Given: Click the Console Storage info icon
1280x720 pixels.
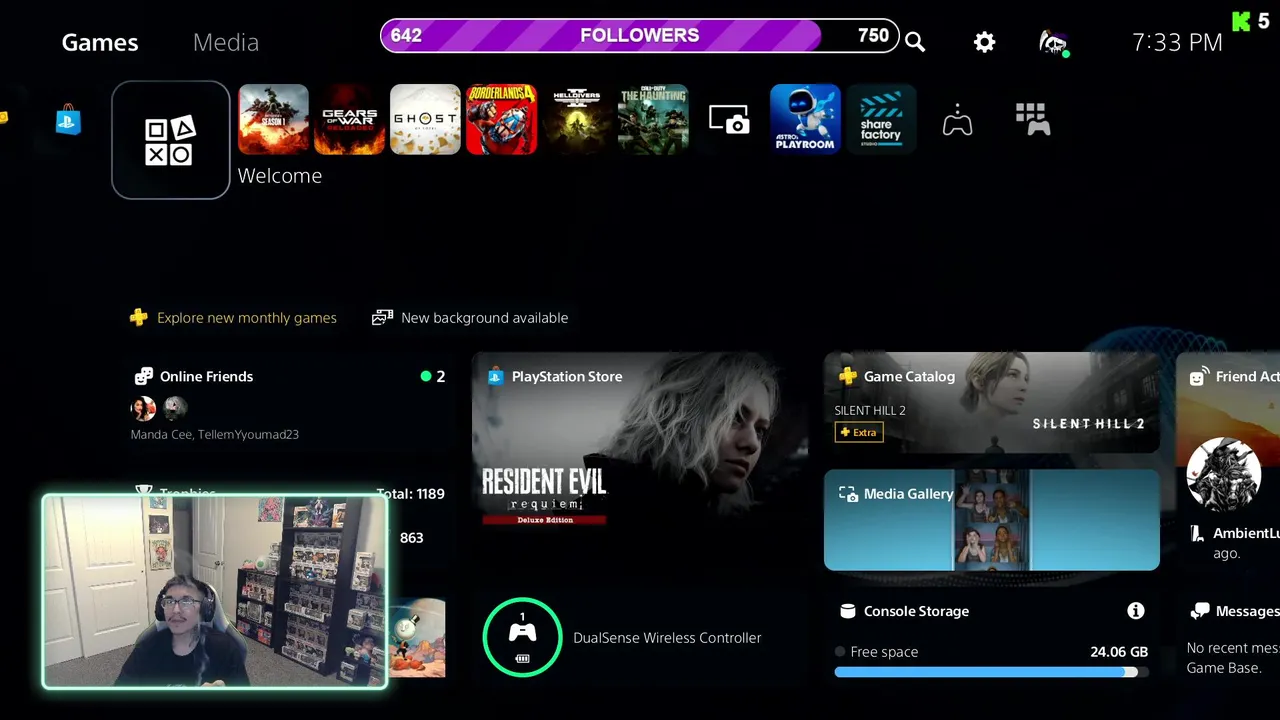Looking at the screenshot, I should (x=1136, y=611).
